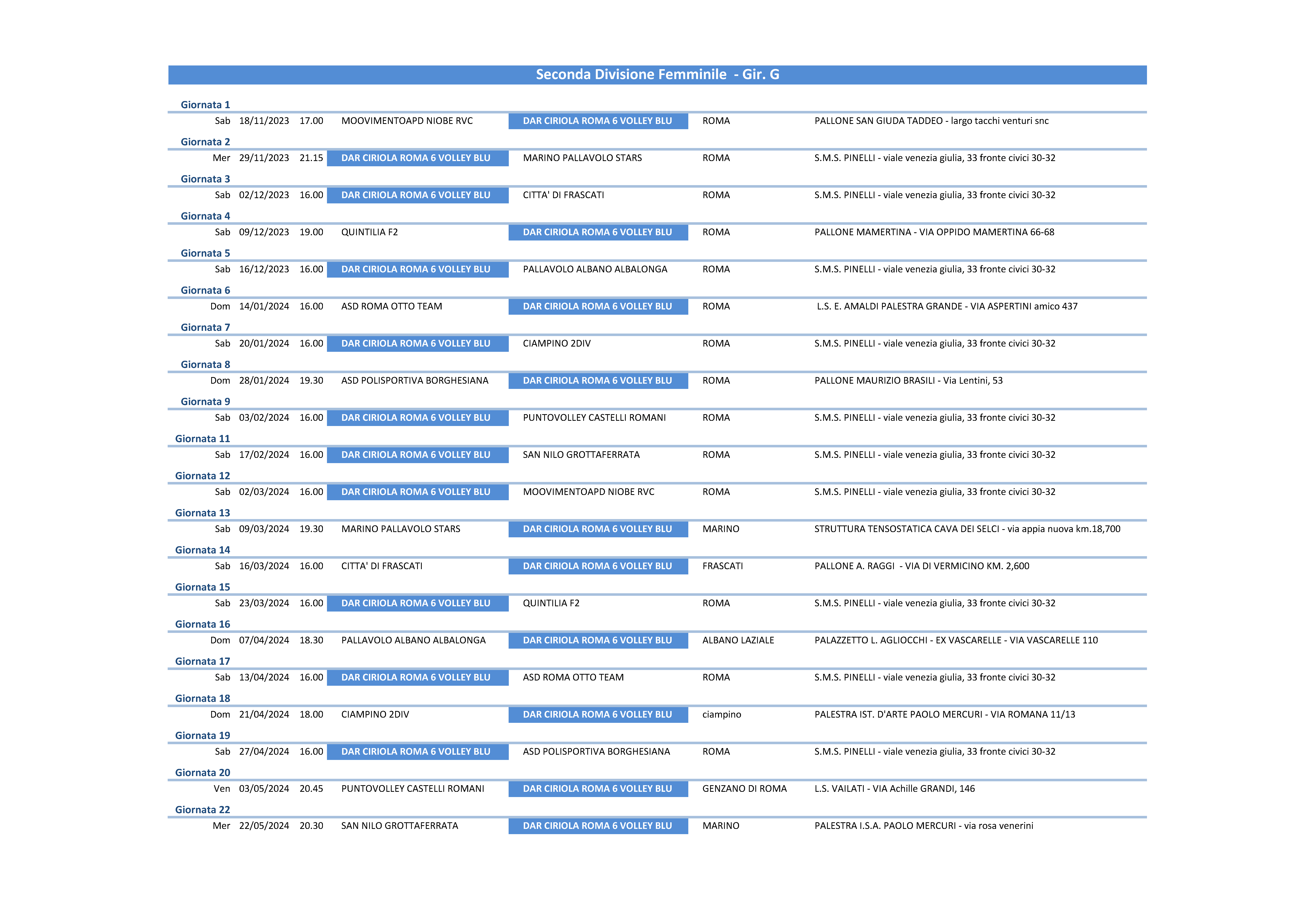Select PALLONE SAN GIUDA TADDEO venue text
The width and height of the screenshot is (1316, 920).
coord(931,121)
